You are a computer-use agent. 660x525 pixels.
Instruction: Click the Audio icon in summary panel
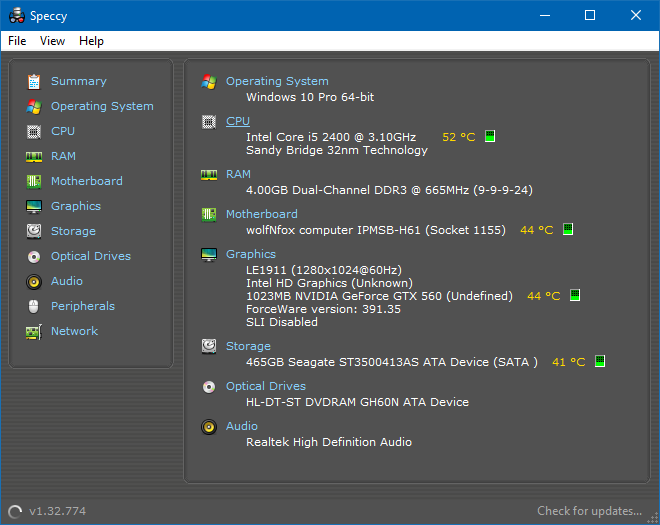(209, 427)
